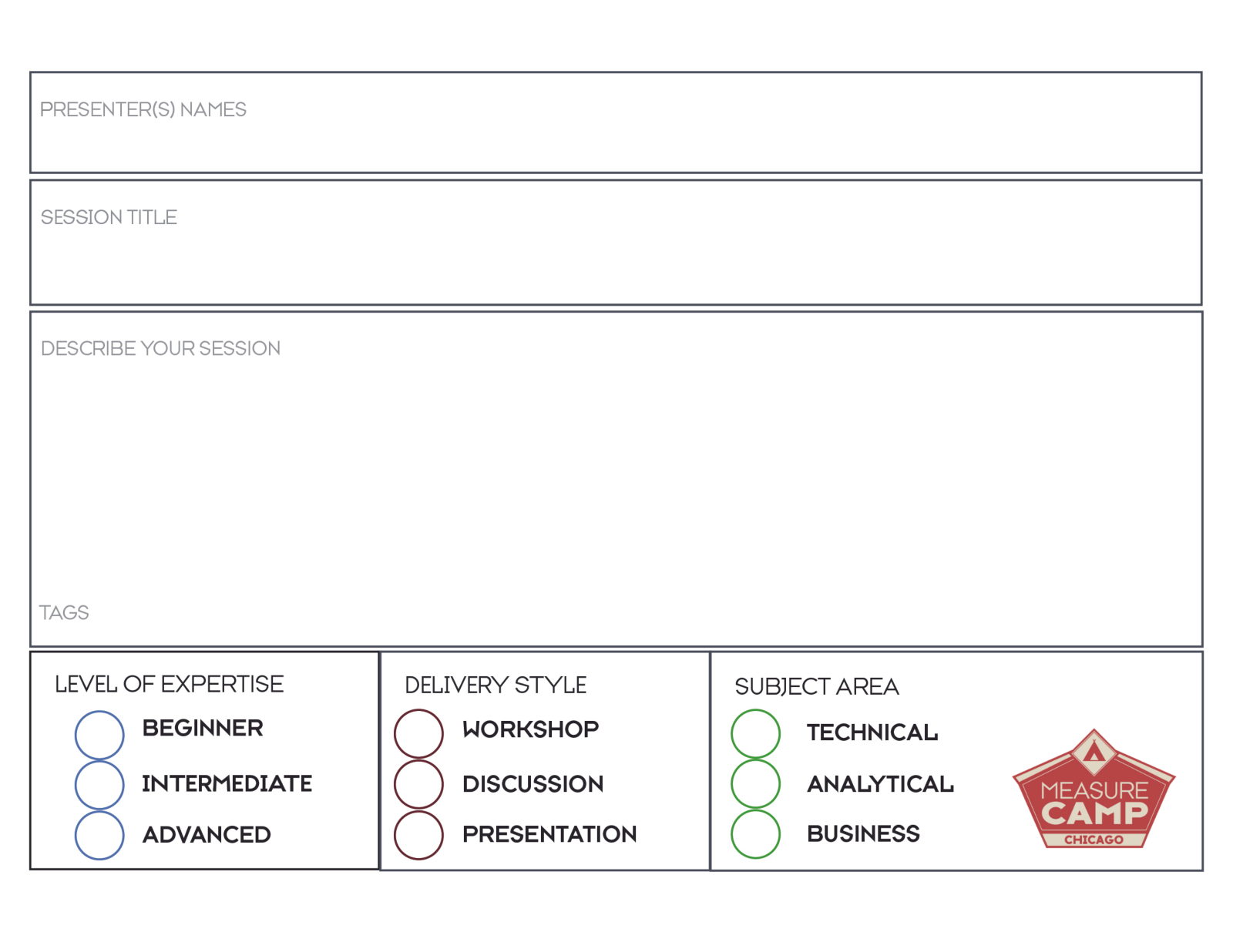Screen dimensions: 1233x952
Task: Click the Tags label area
Action: click(x=64, y=613)
